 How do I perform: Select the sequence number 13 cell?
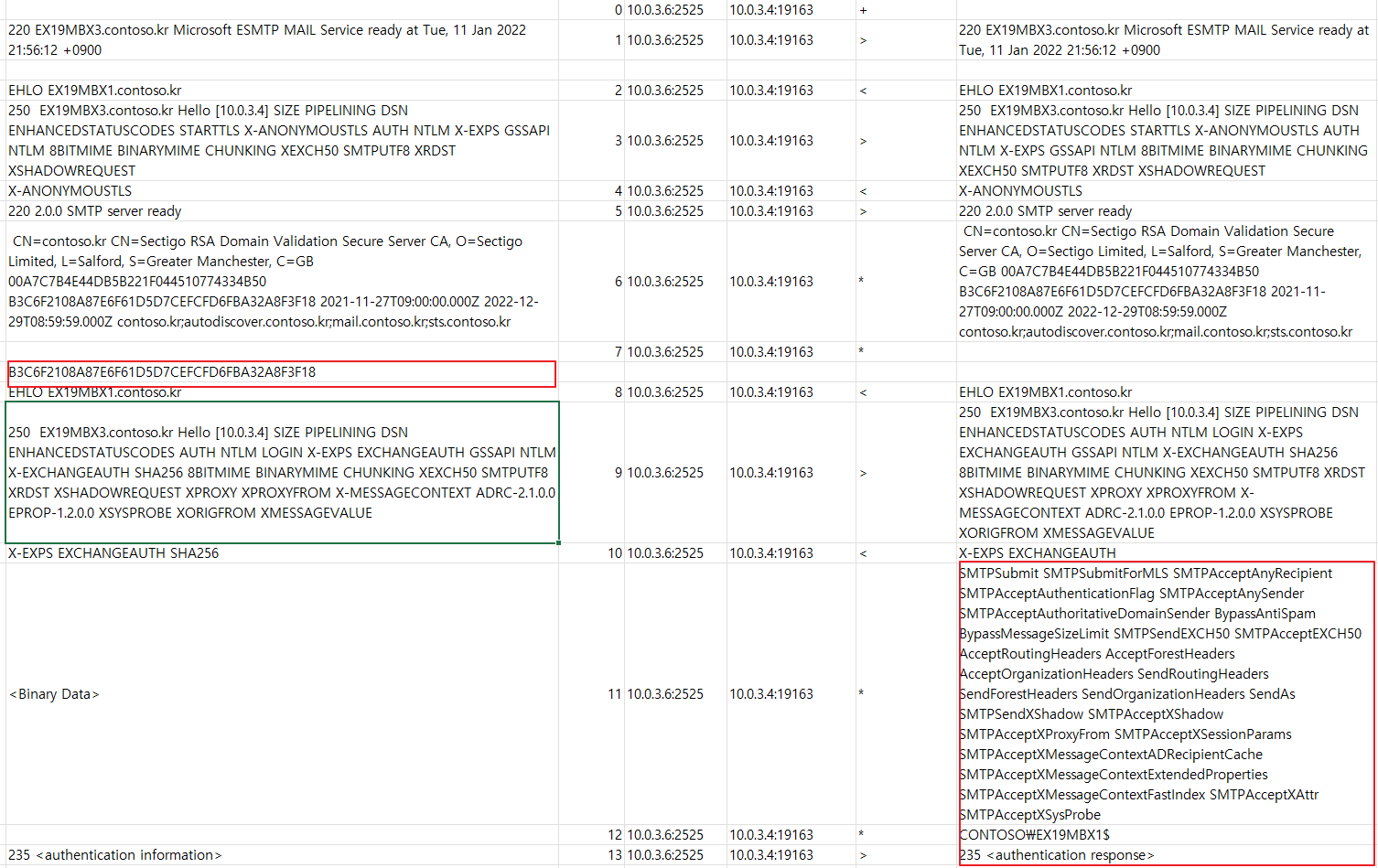591,855
